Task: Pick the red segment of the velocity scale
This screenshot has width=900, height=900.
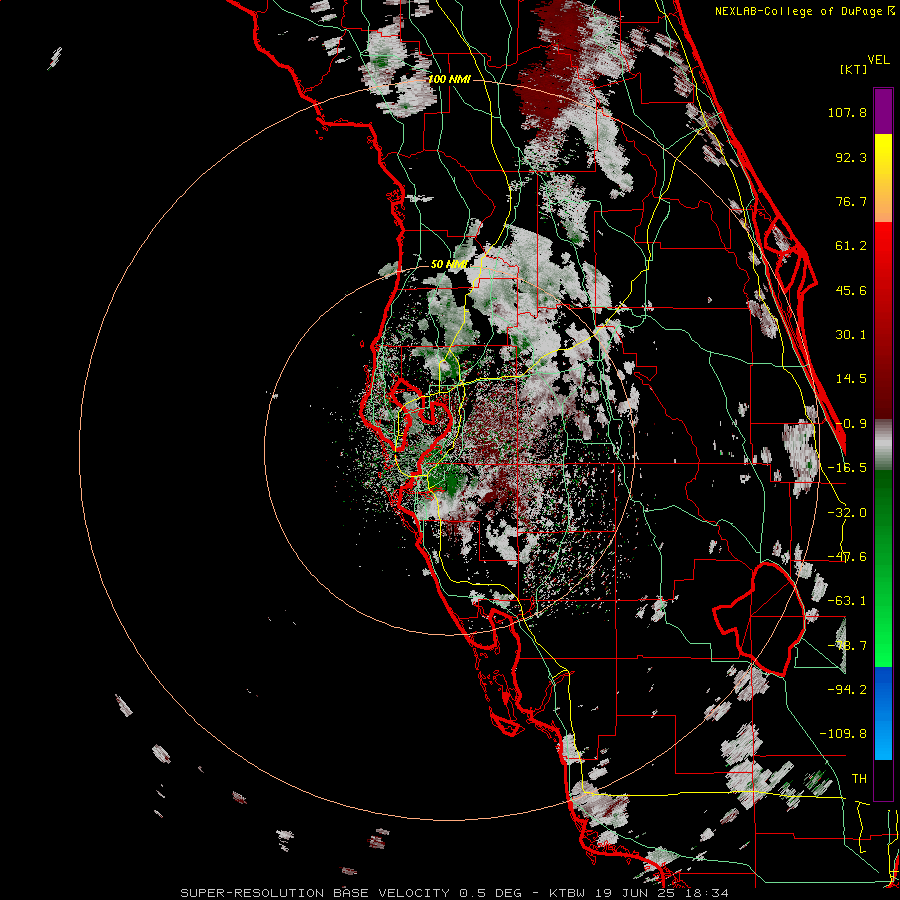Action: point(883,320)
